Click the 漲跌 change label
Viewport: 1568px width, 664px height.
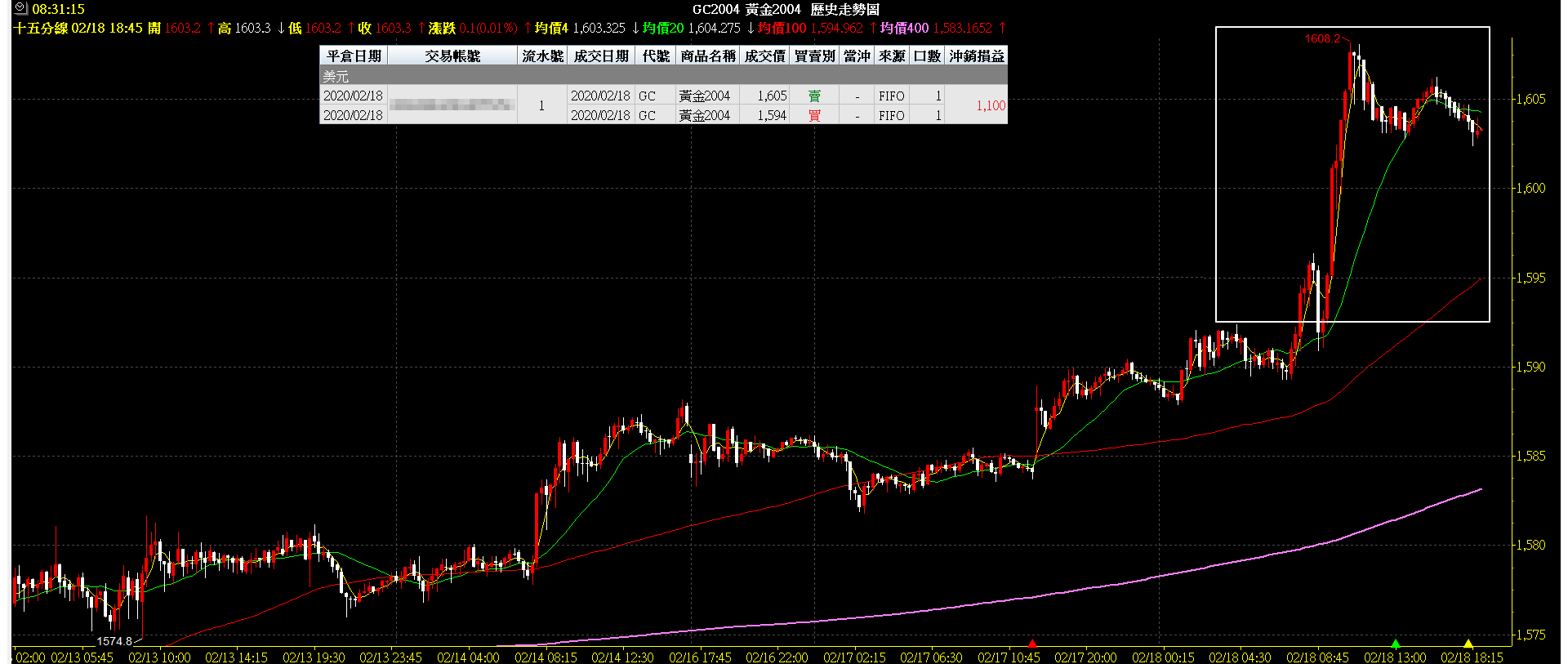(442, 28)
